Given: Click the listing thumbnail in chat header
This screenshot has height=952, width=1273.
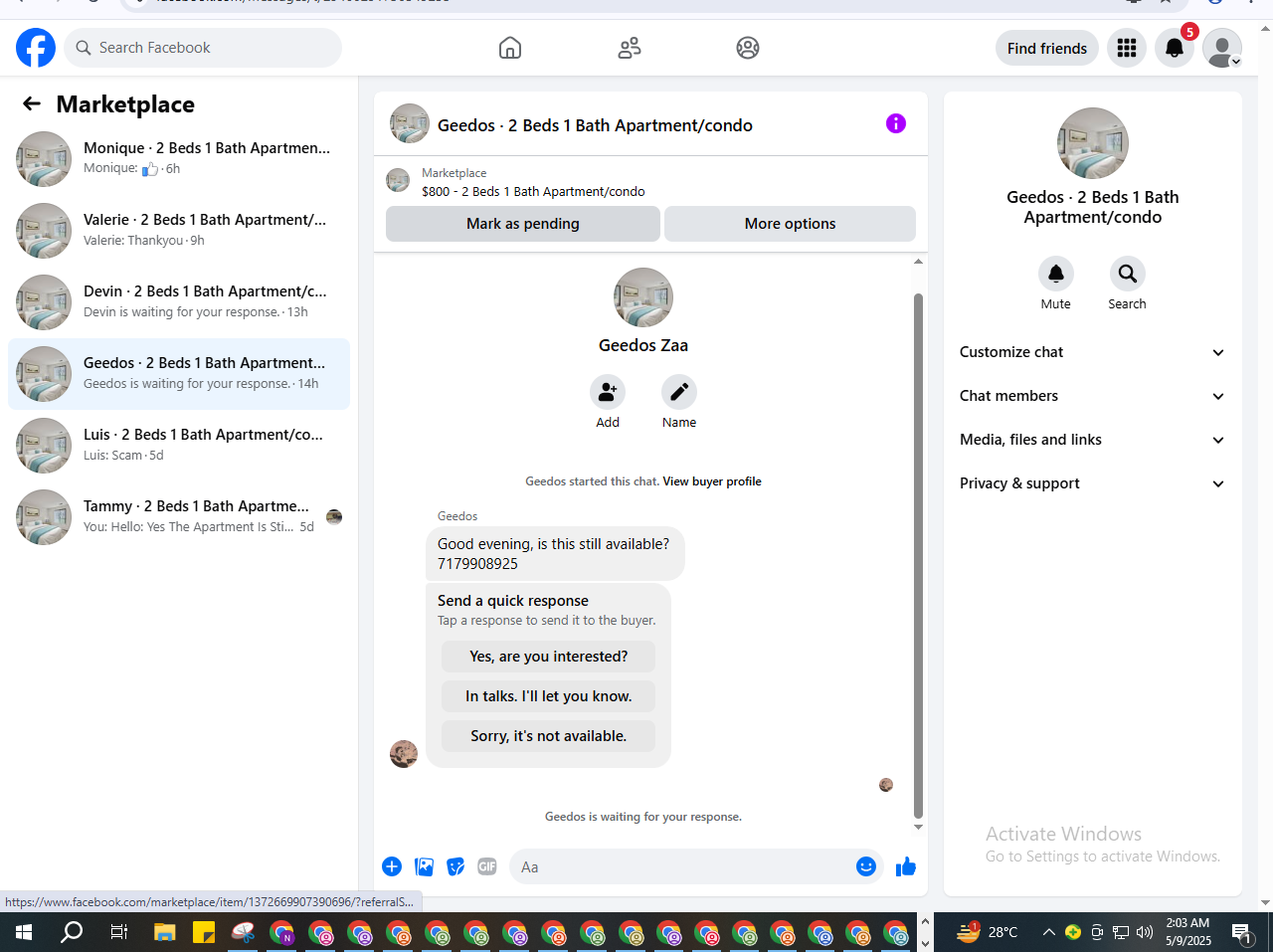Looking at the screenshot, I should point(410,124).
